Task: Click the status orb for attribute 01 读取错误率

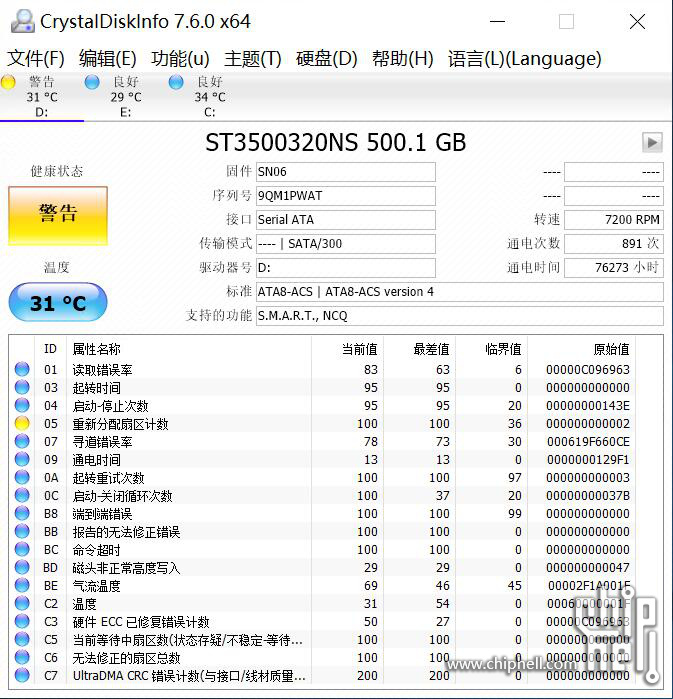Action: (22, 369)
